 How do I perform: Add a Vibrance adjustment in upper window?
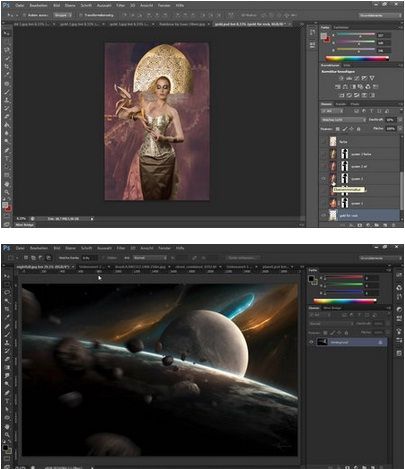pyautogui.click(x=372, y=78)
